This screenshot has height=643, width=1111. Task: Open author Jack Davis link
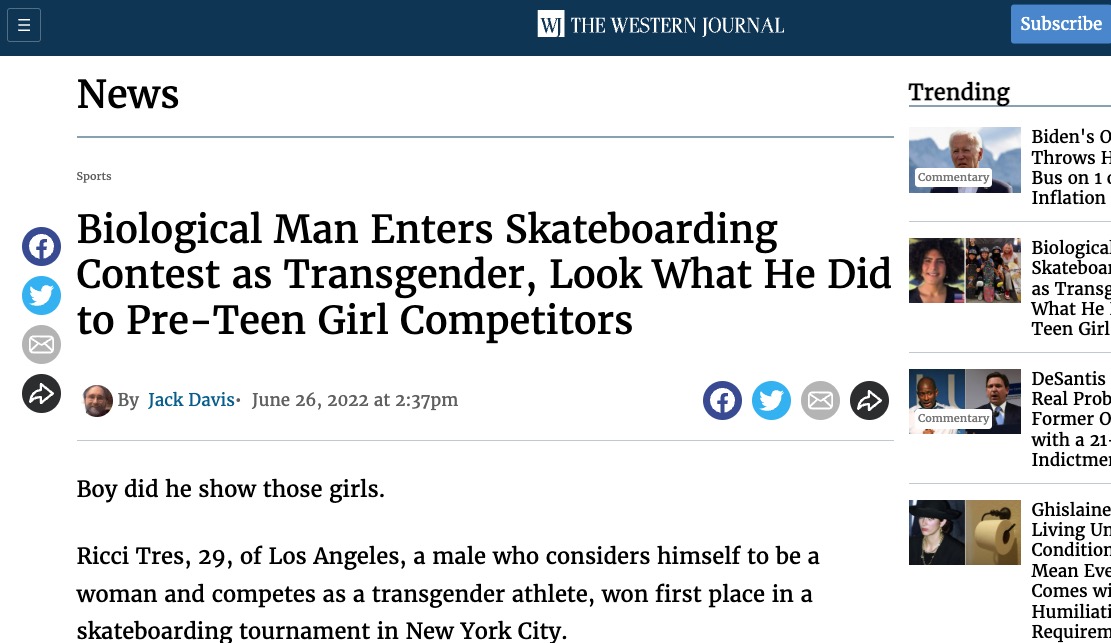[x=191, y=400]
